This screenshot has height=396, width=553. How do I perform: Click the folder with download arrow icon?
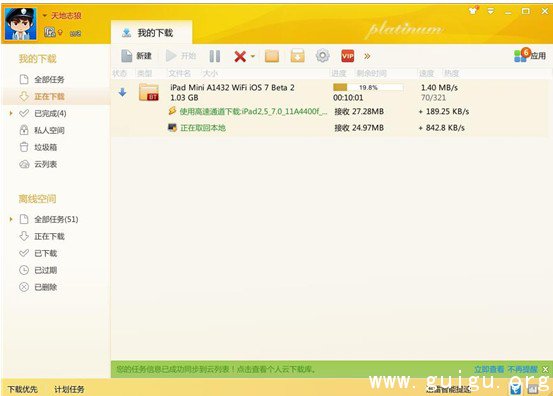297,56
